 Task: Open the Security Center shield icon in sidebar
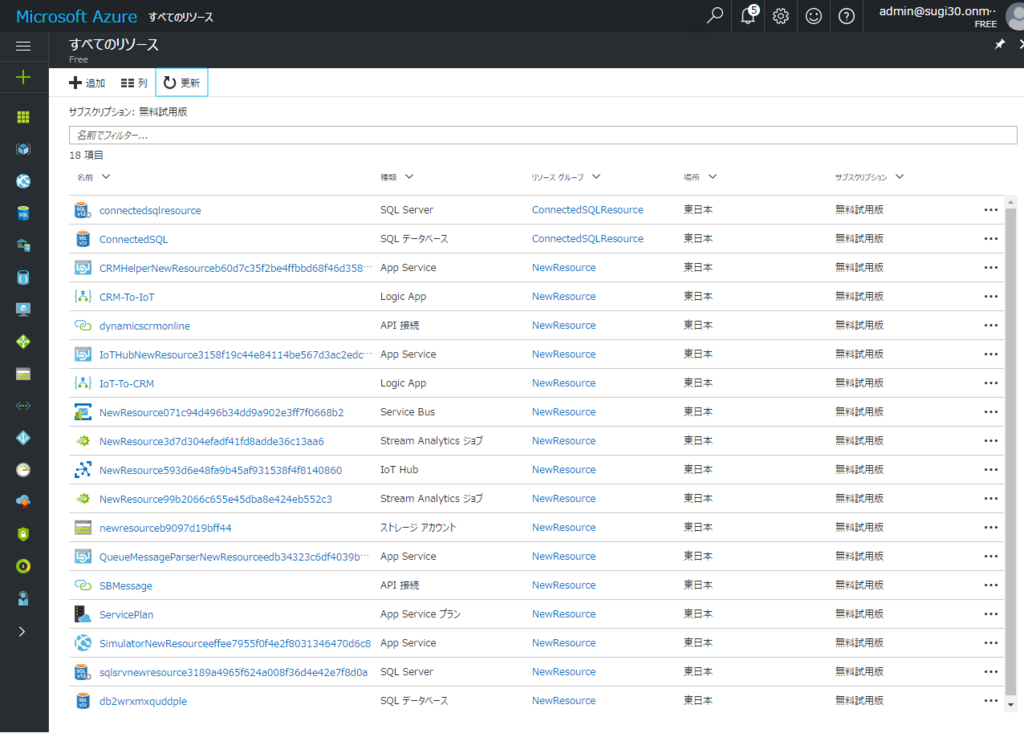pyautogui.click(x=24, y=534)
